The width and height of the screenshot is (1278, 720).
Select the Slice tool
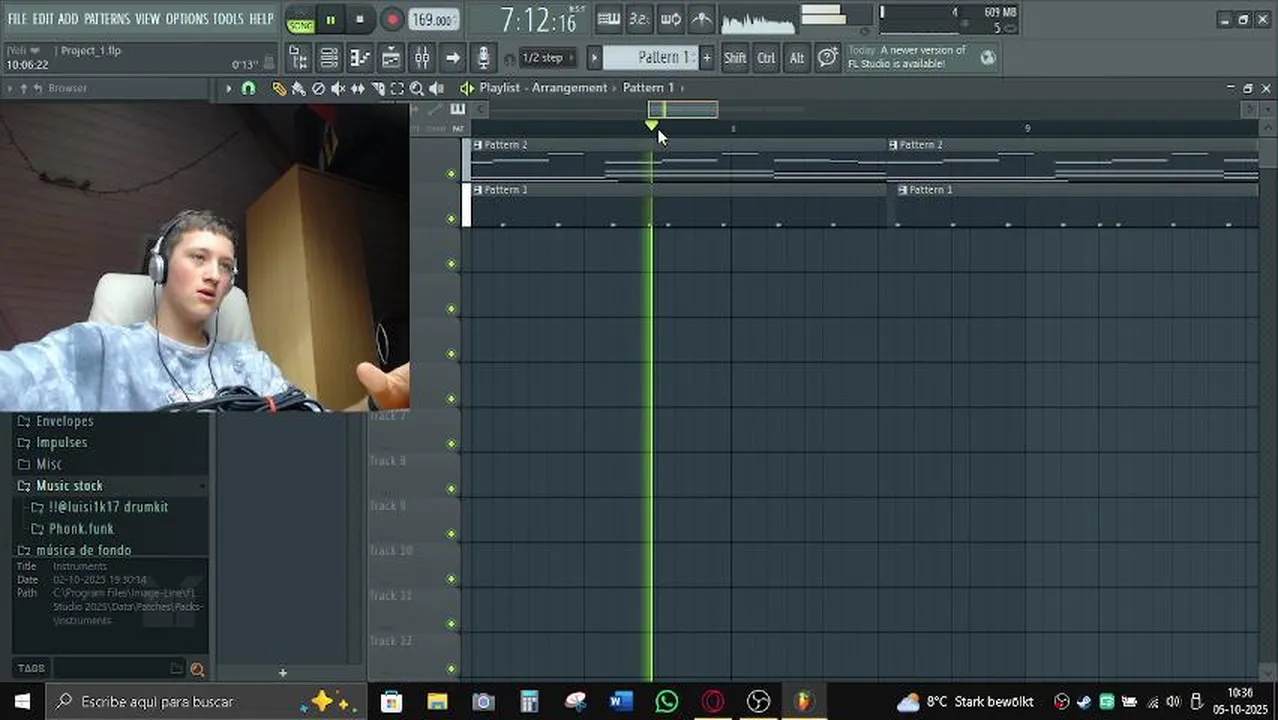click(378, 88)
